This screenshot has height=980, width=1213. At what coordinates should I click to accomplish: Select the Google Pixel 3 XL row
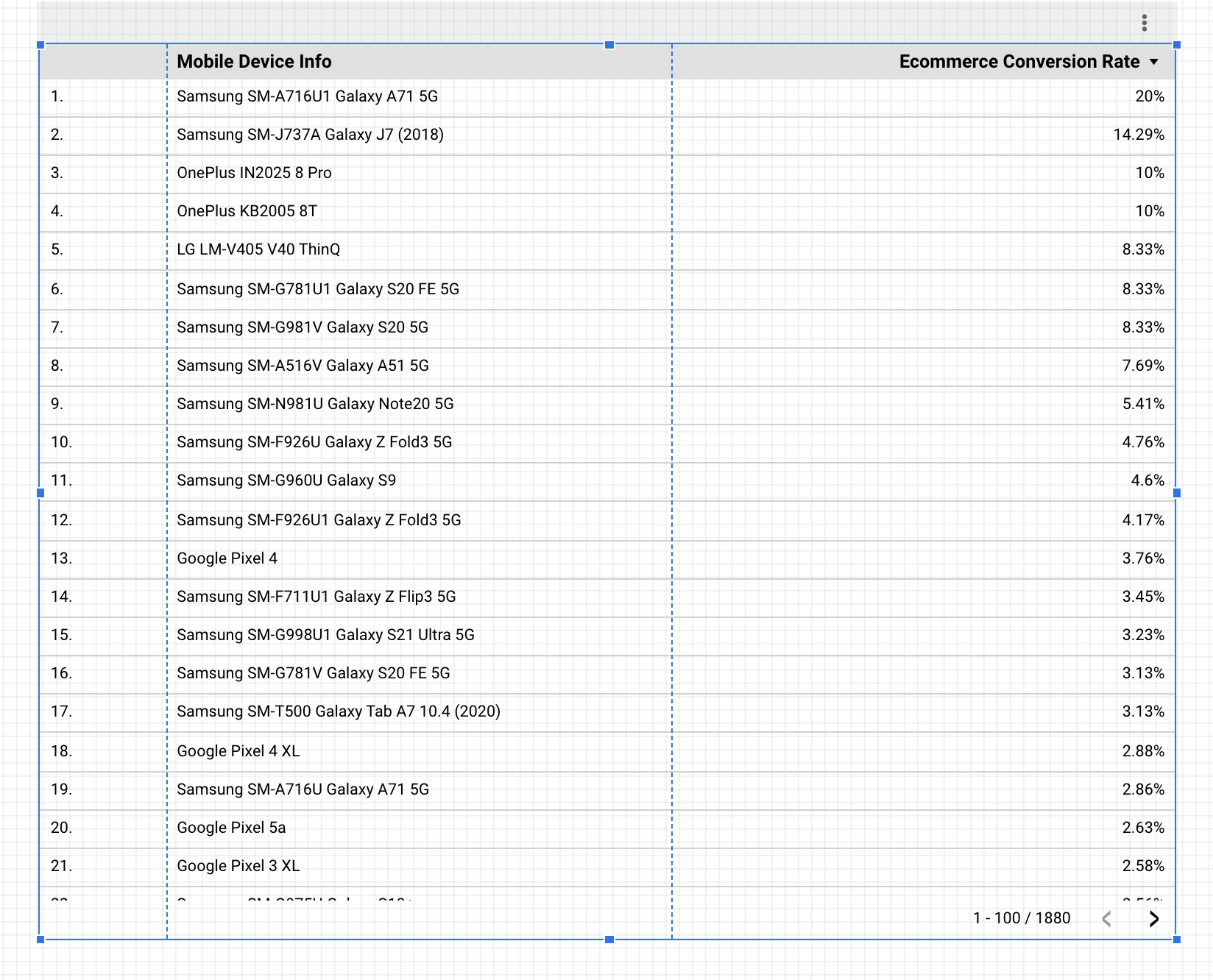pyautogui.click(x=607, y=867)
